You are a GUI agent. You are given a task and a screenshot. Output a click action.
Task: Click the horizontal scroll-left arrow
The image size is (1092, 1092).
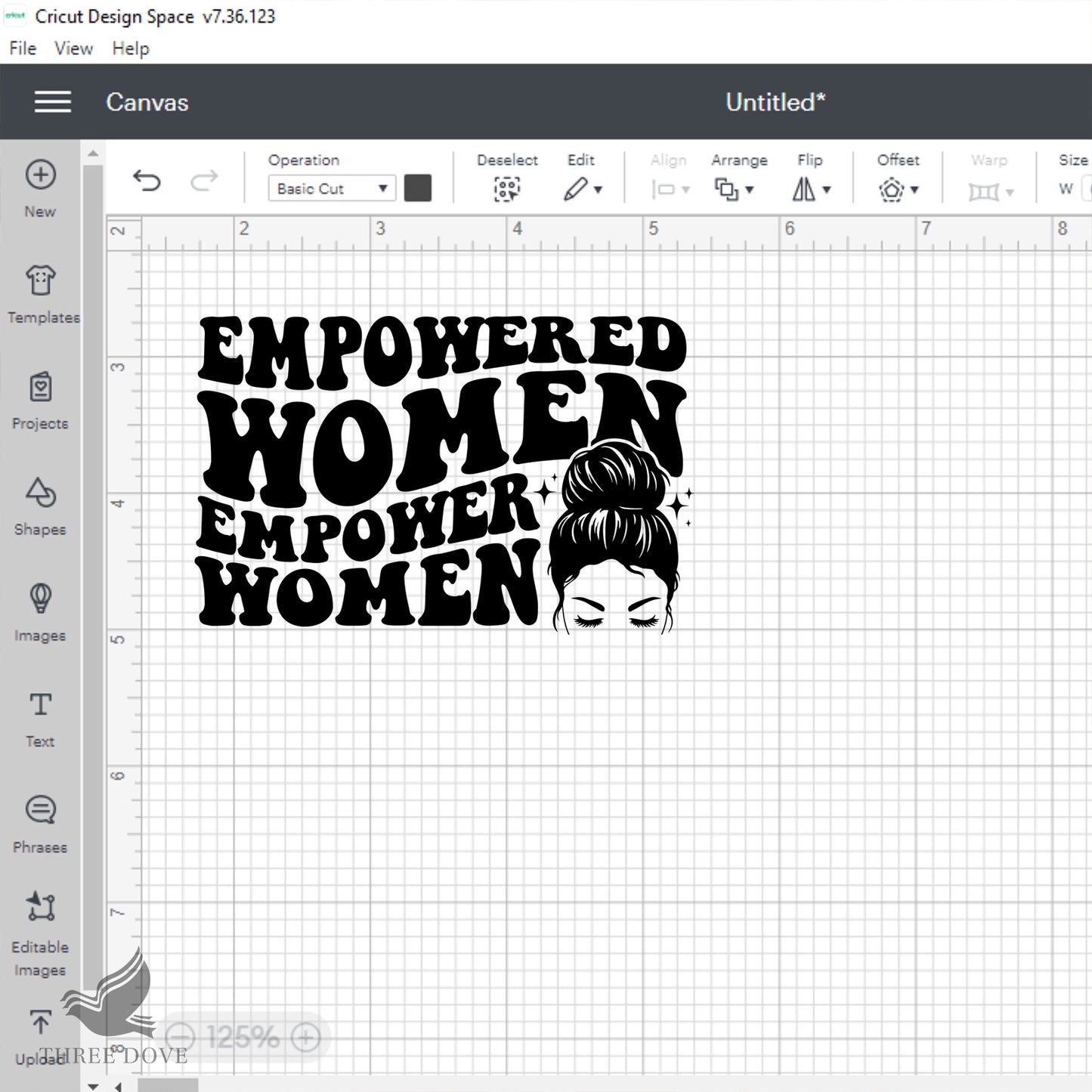pos(118,1086)
